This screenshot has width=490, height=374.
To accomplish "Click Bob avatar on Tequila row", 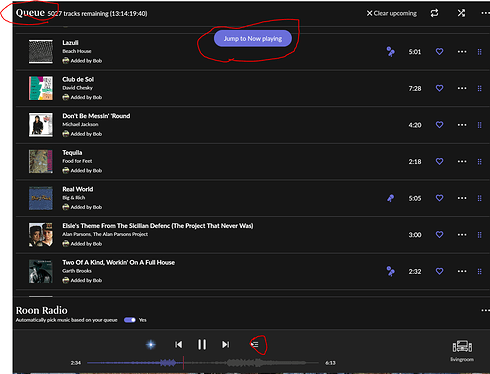I will (x=66, y=171).
